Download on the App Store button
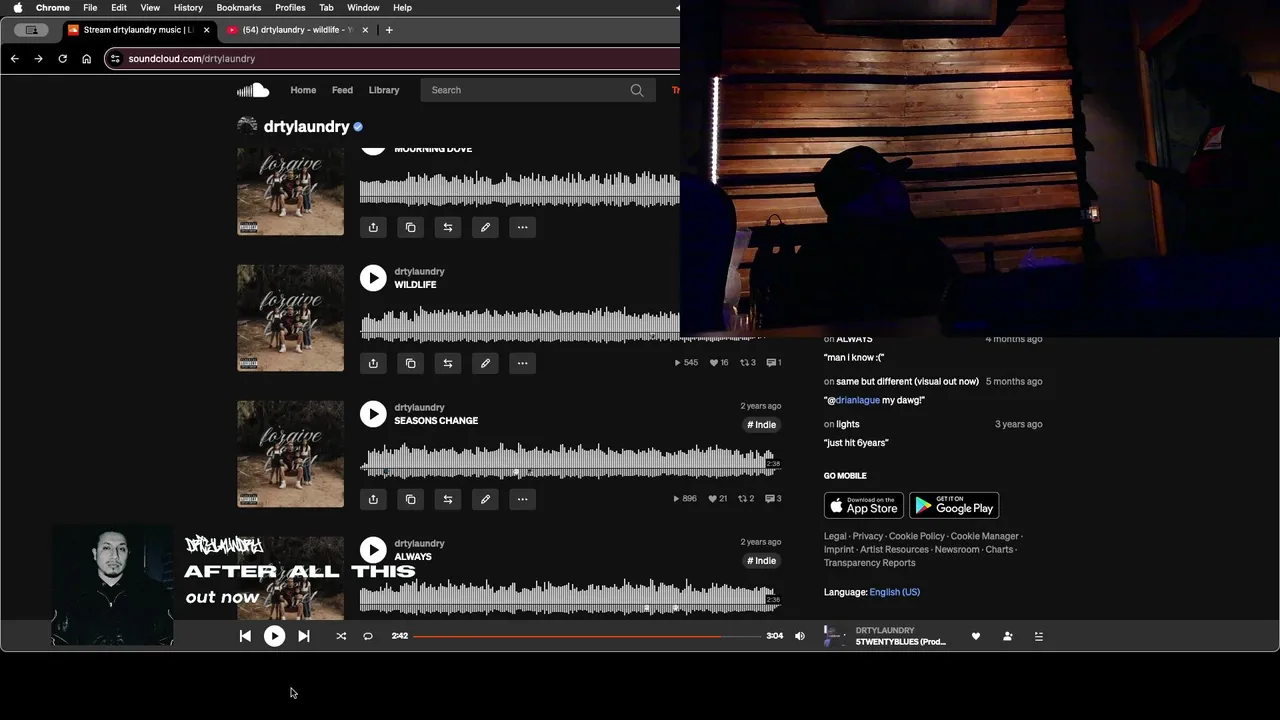1280x720 pixels. click(x=864, y=505)
